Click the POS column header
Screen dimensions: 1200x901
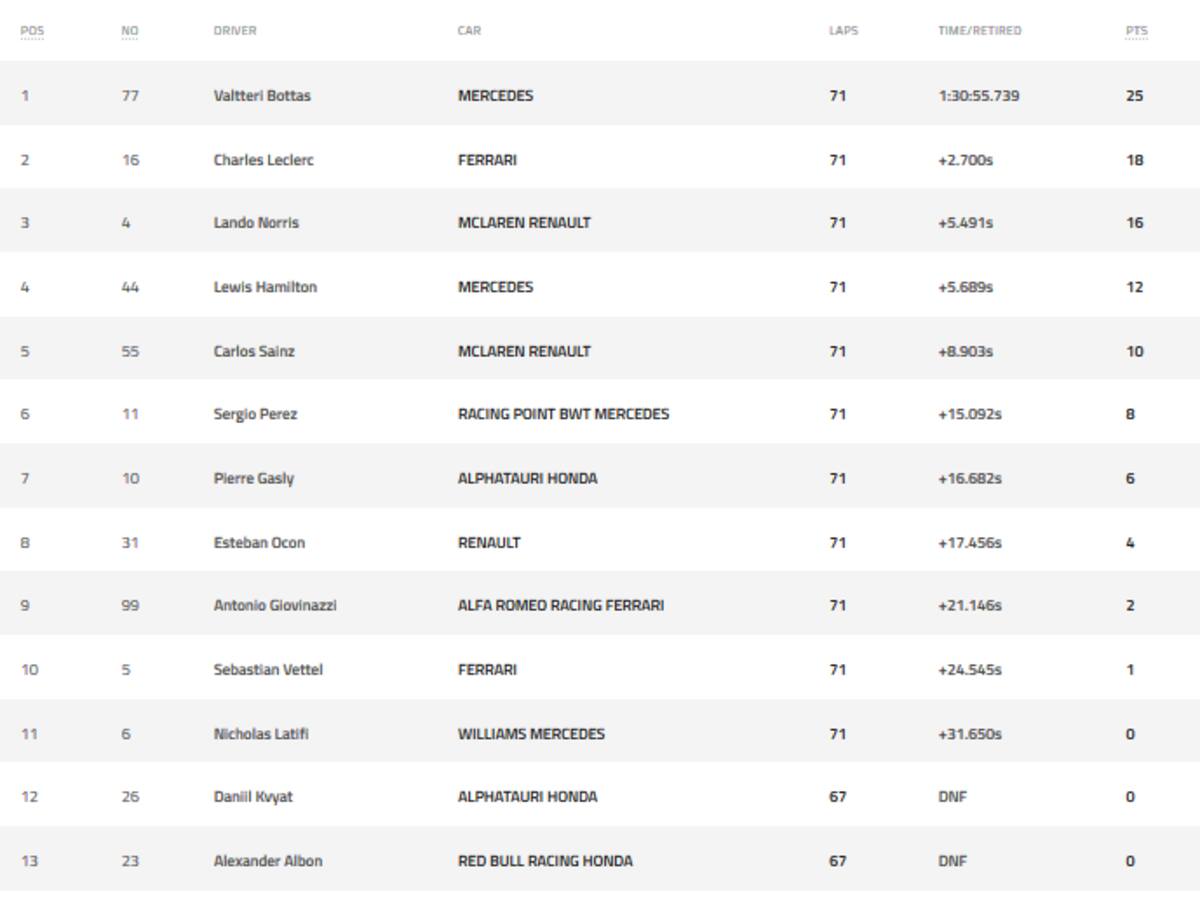point(32,31)
